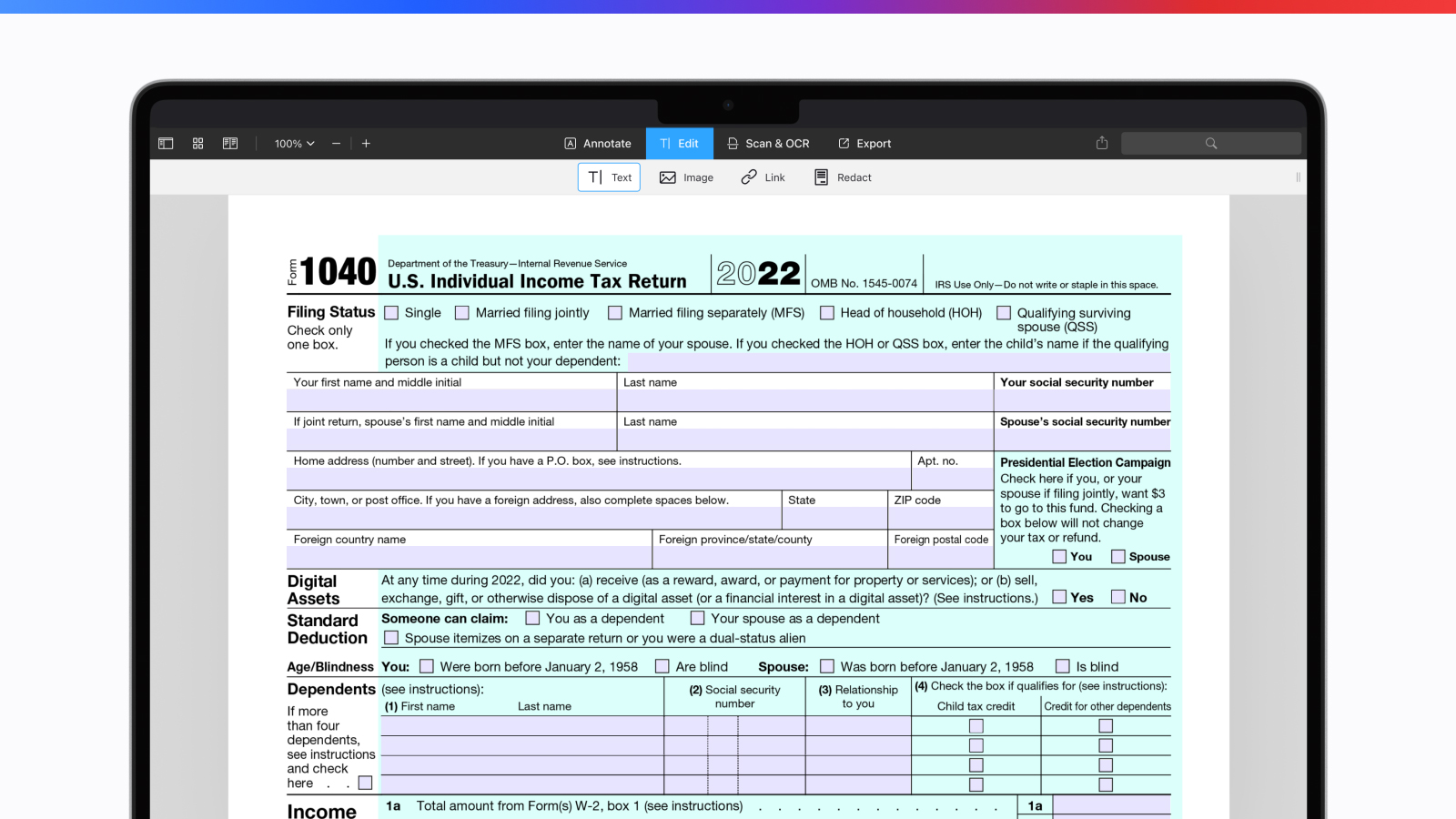Select the Image tool
Image resolution: width=1456 pixels, height=819 pixels.
(x=686, y=177)
